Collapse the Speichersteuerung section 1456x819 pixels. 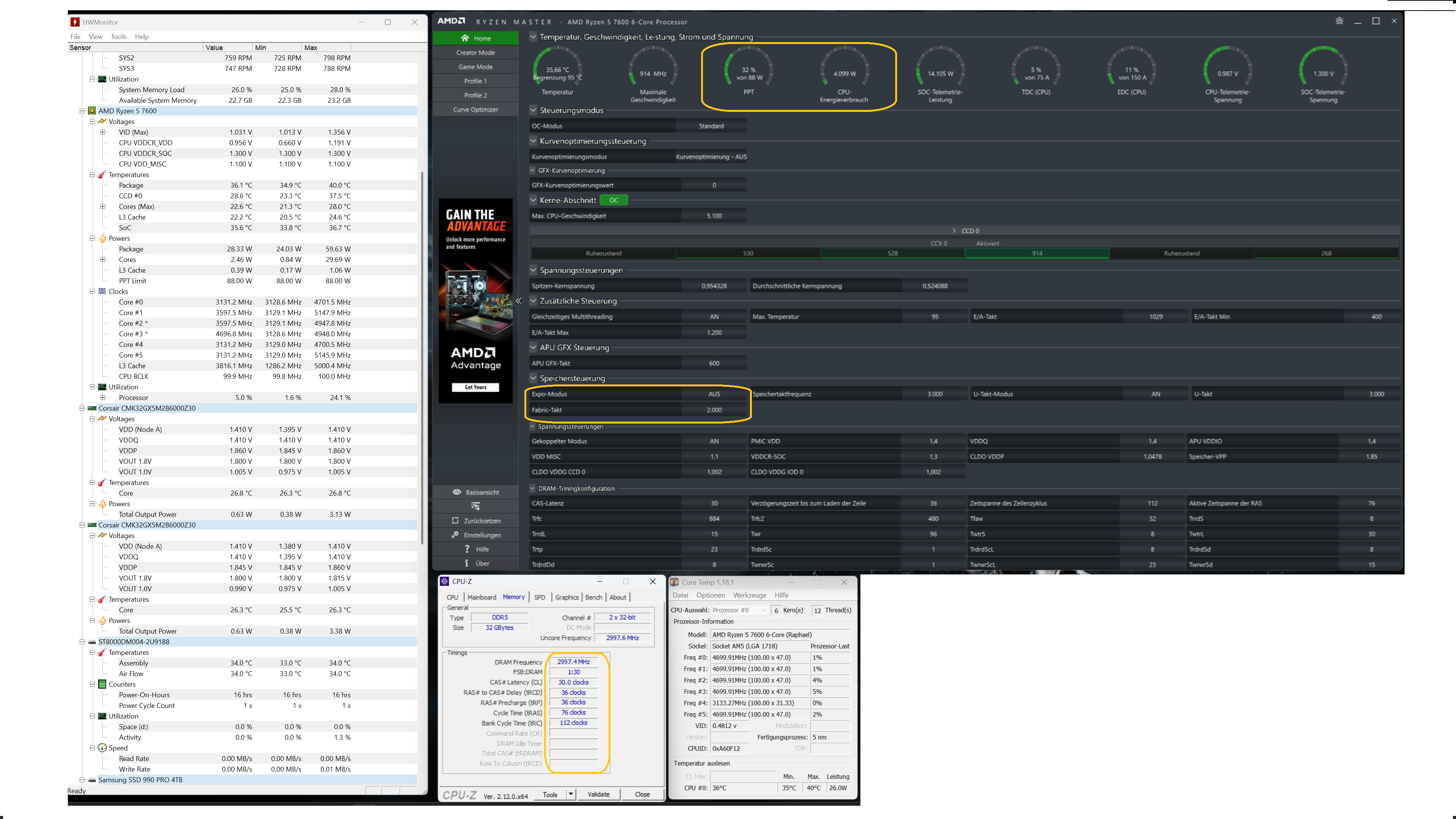point(533,378)
